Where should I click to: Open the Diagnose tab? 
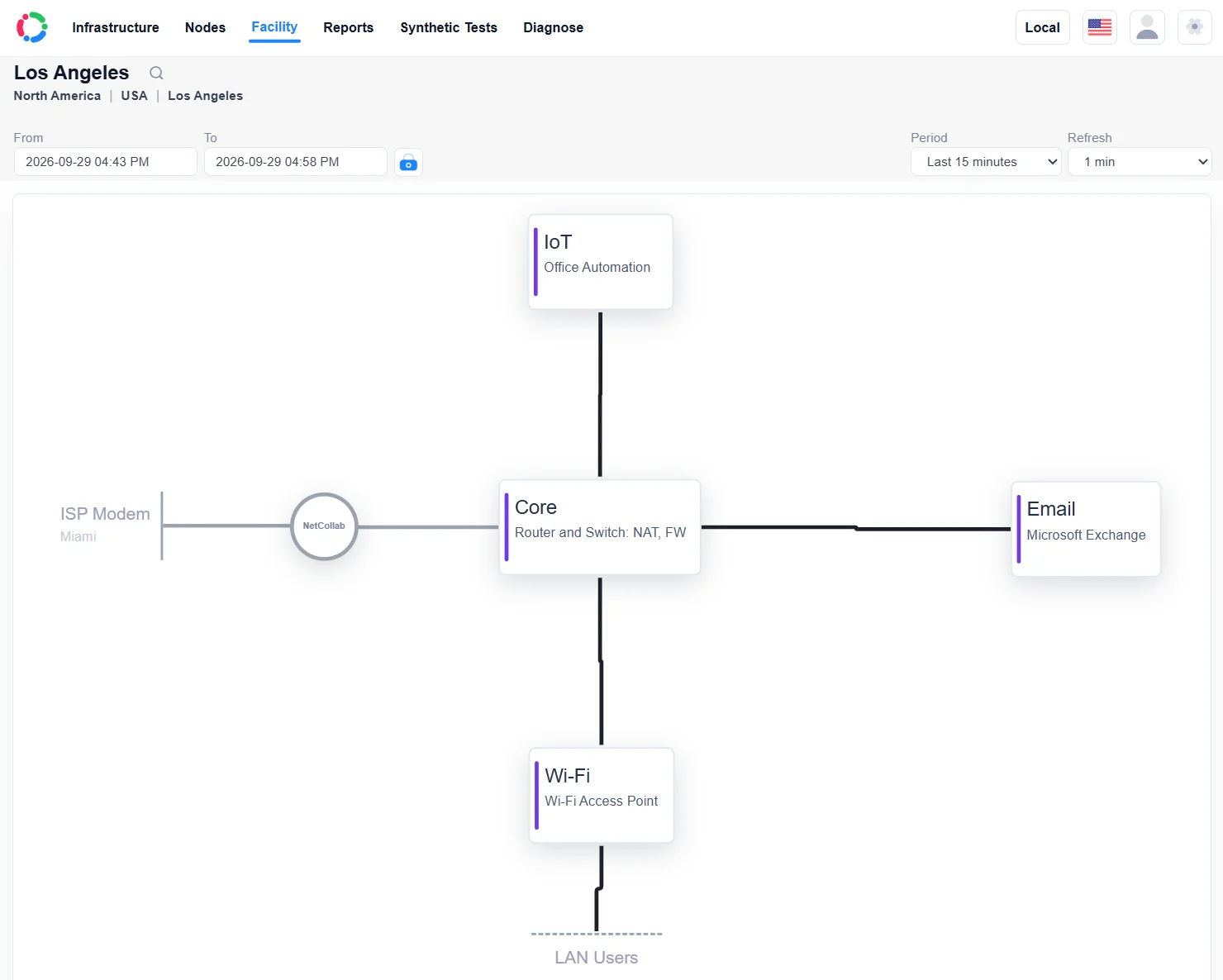pos(553,27)
